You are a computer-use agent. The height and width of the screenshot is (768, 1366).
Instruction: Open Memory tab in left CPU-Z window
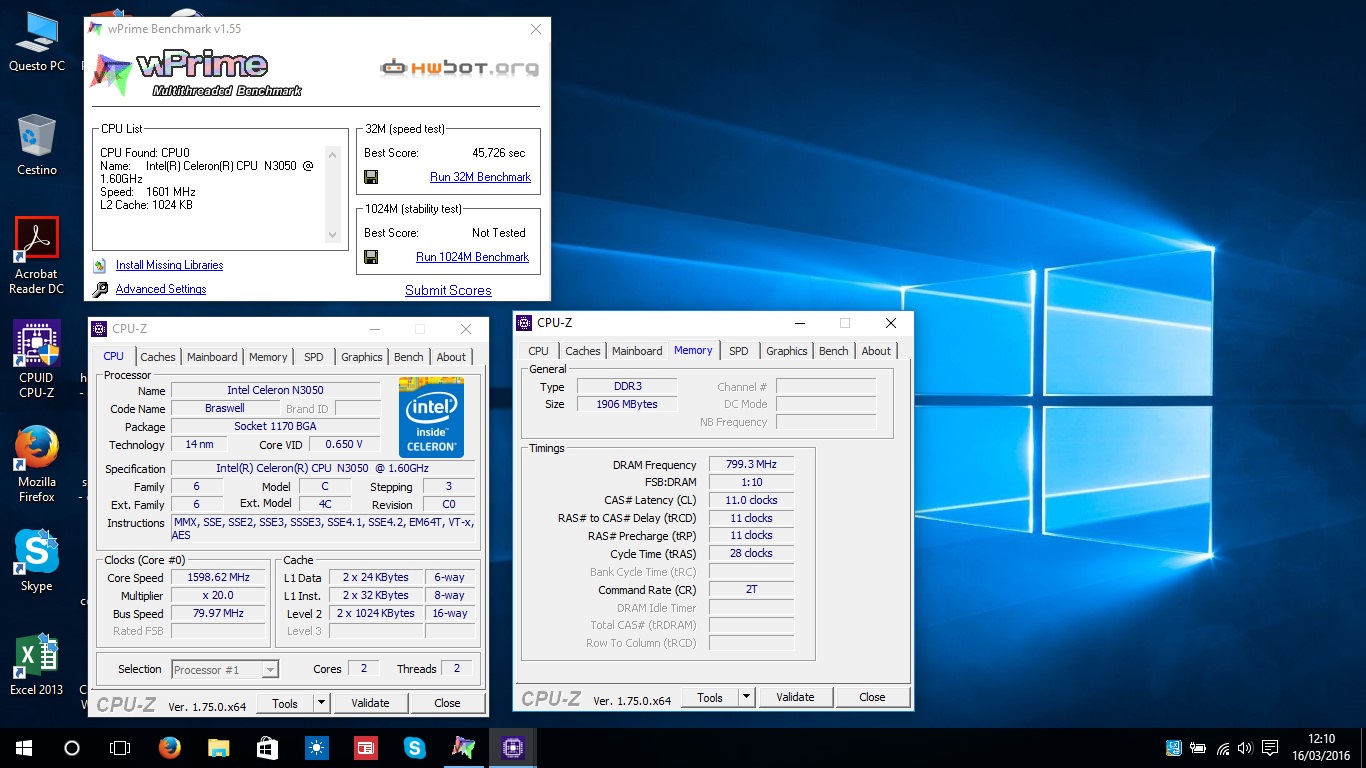[268, 357]
